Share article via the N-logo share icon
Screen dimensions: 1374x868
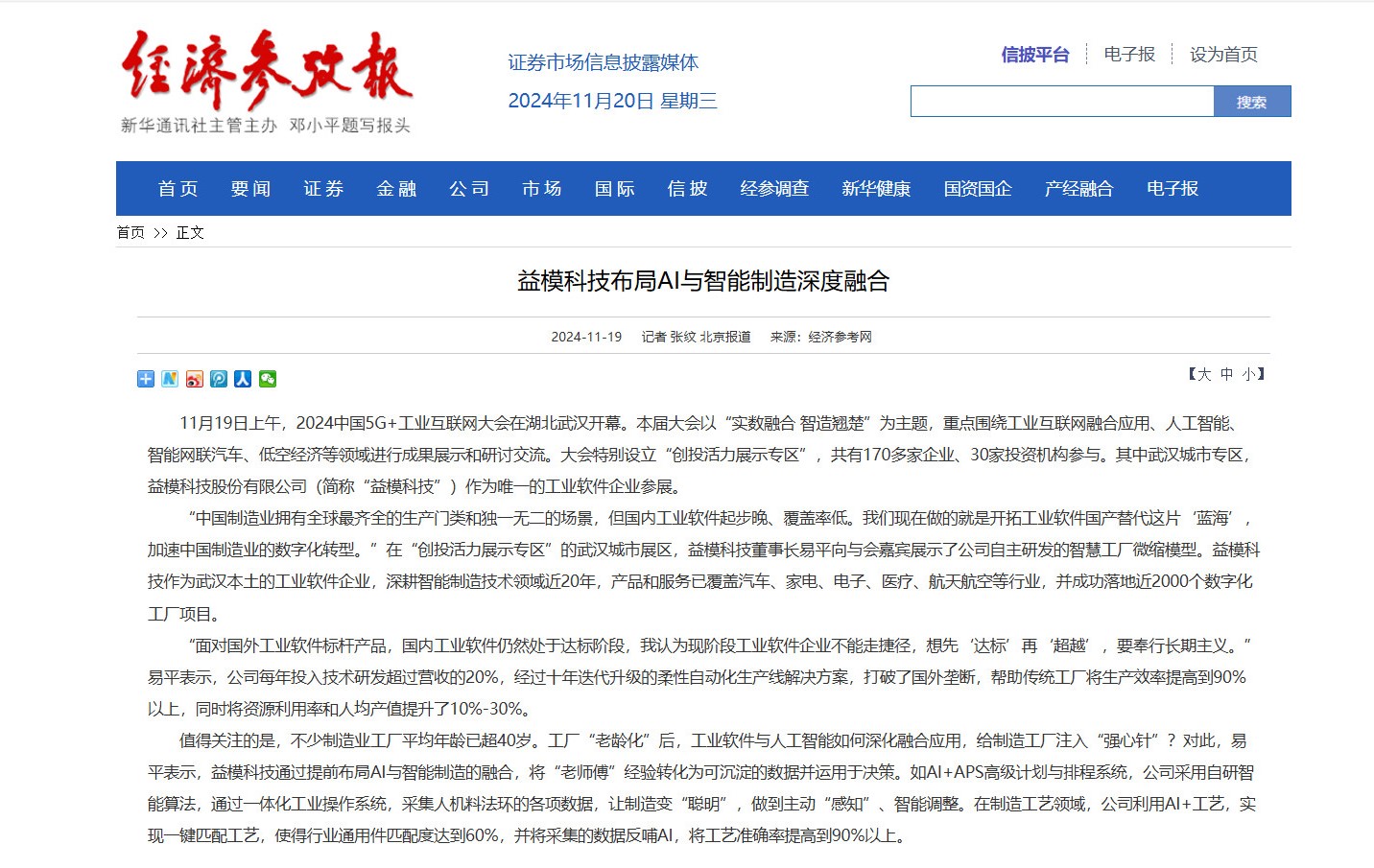coord(170,379)
